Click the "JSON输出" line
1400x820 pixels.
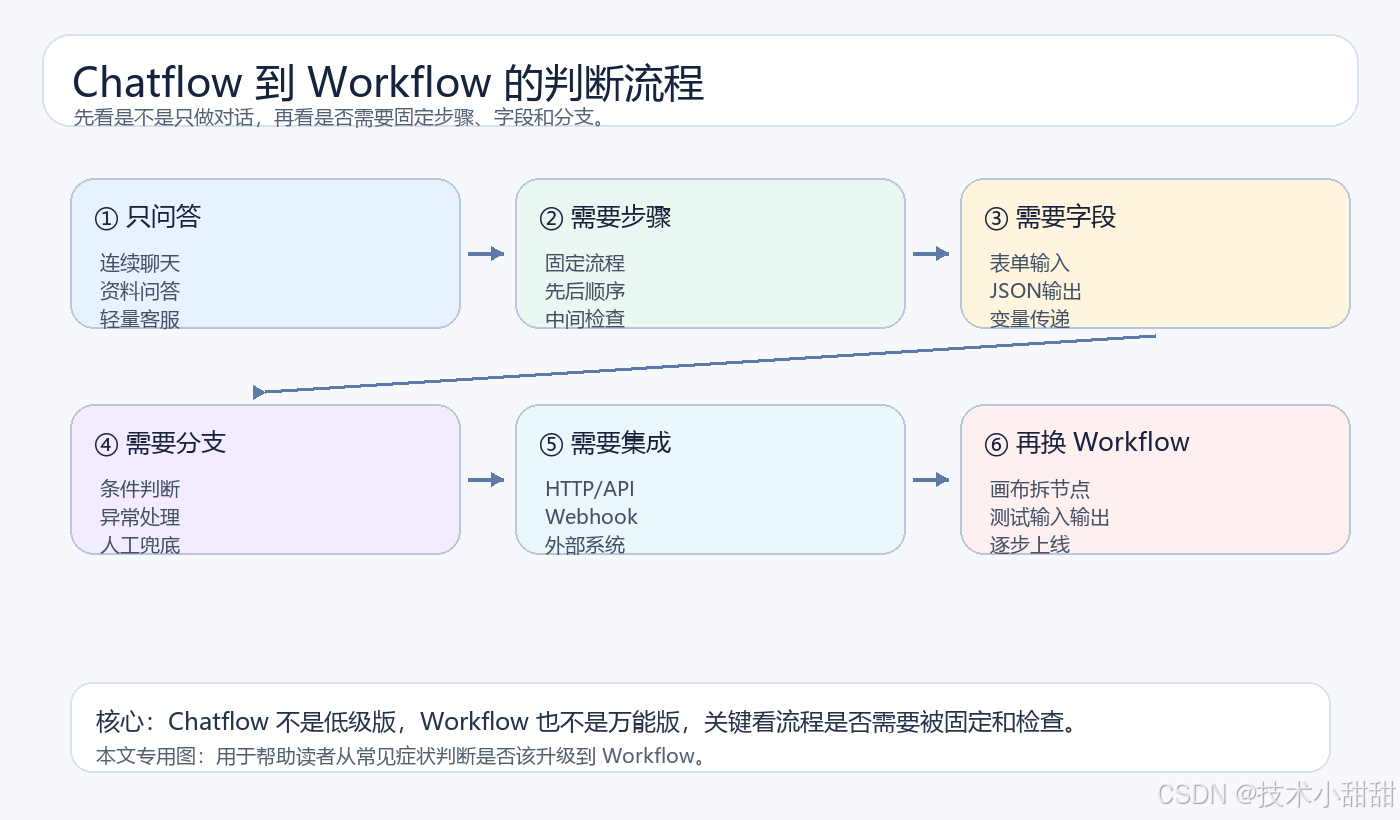[x=1036, y=291]
